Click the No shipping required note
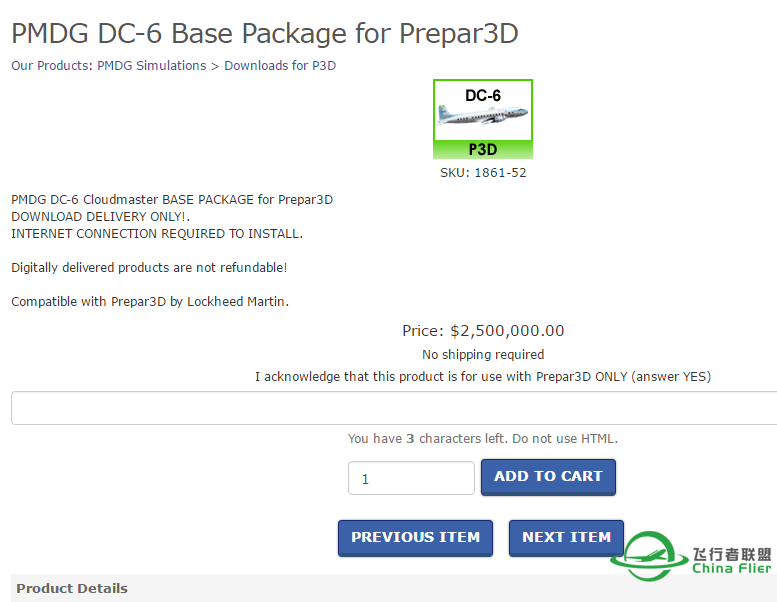 pyautogui.click(x=483, y=355)
